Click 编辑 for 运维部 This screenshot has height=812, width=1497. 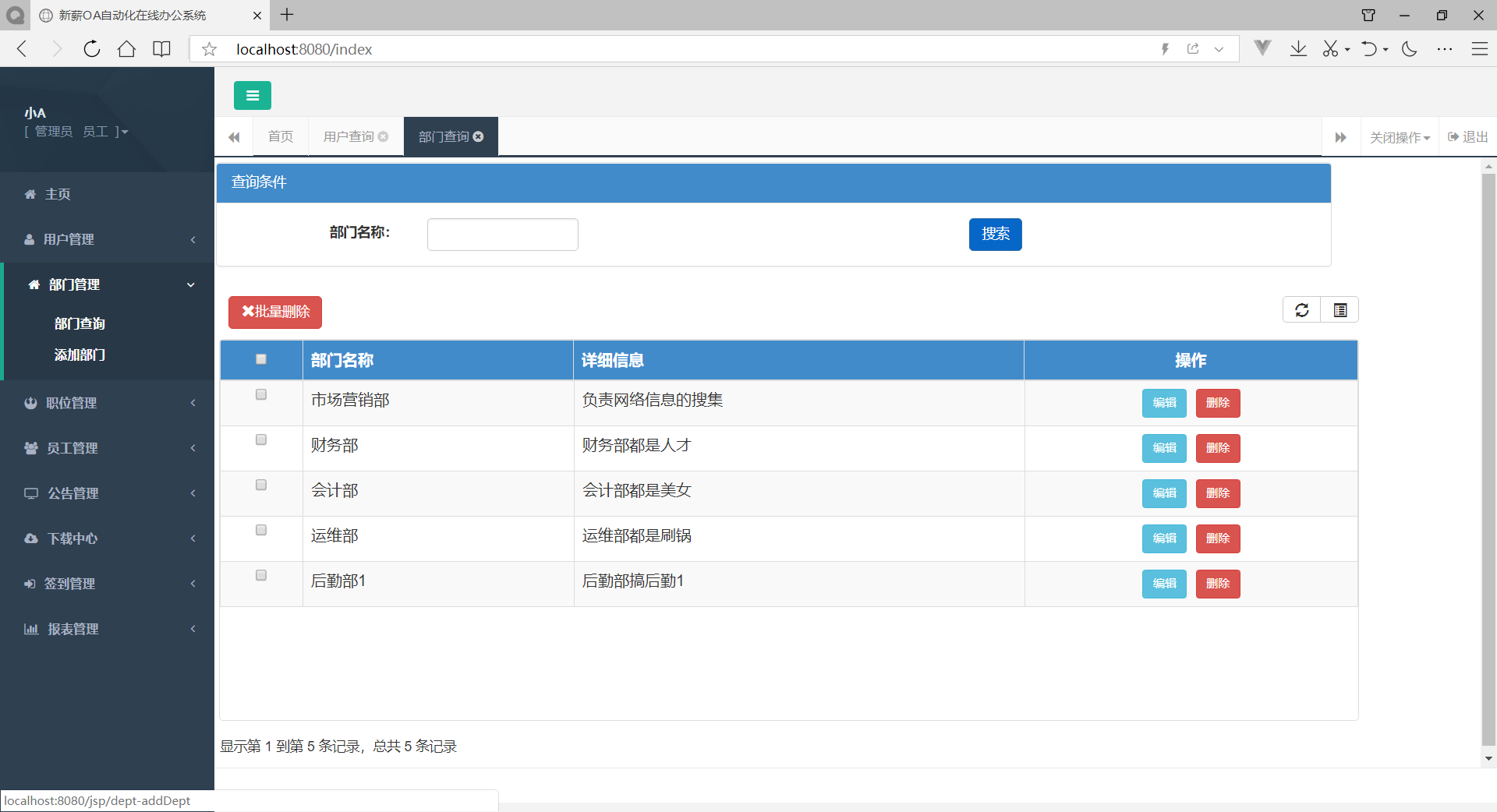[x=1164, y=538]
